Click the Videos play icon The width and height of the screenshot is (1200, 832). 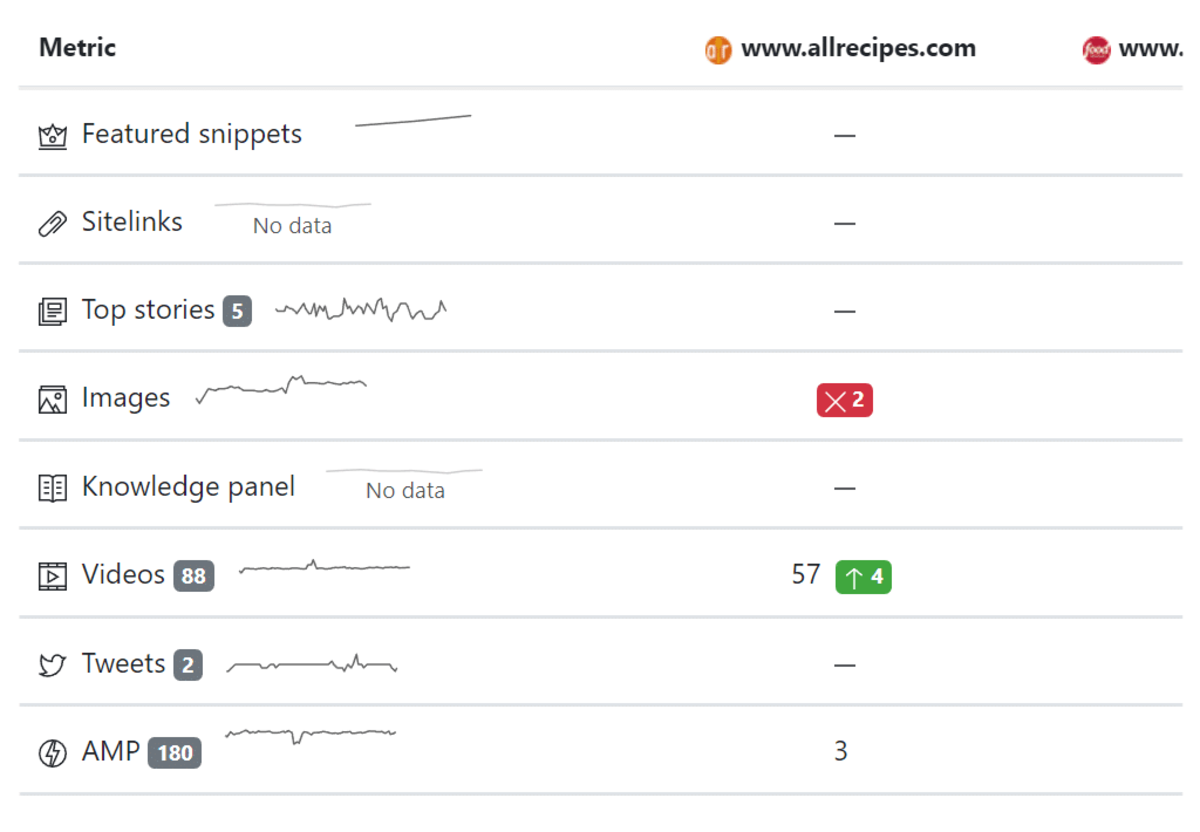point(52,576)
